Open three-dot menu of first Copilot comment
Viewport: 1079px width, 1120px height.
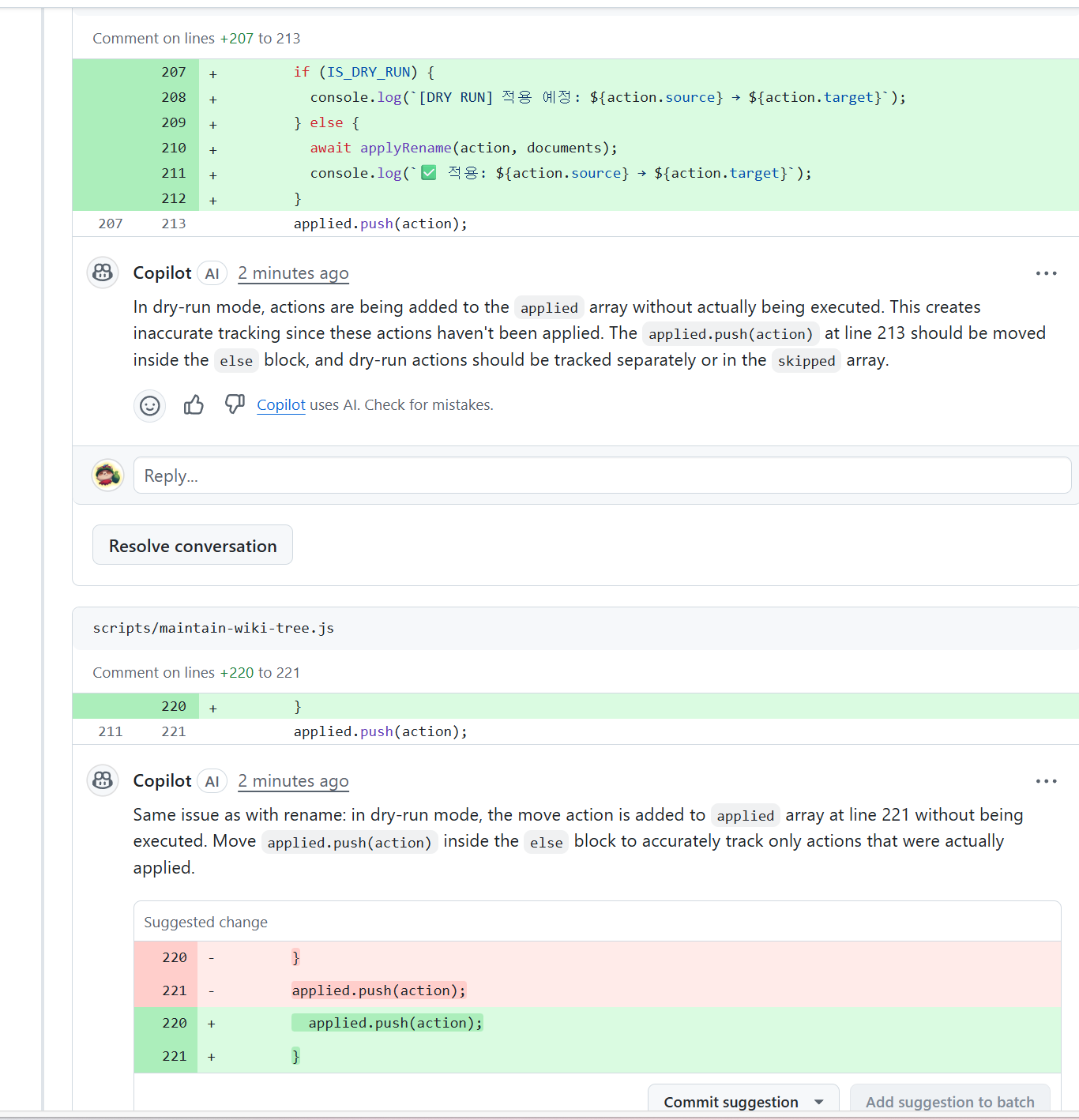pos(1046,273)
